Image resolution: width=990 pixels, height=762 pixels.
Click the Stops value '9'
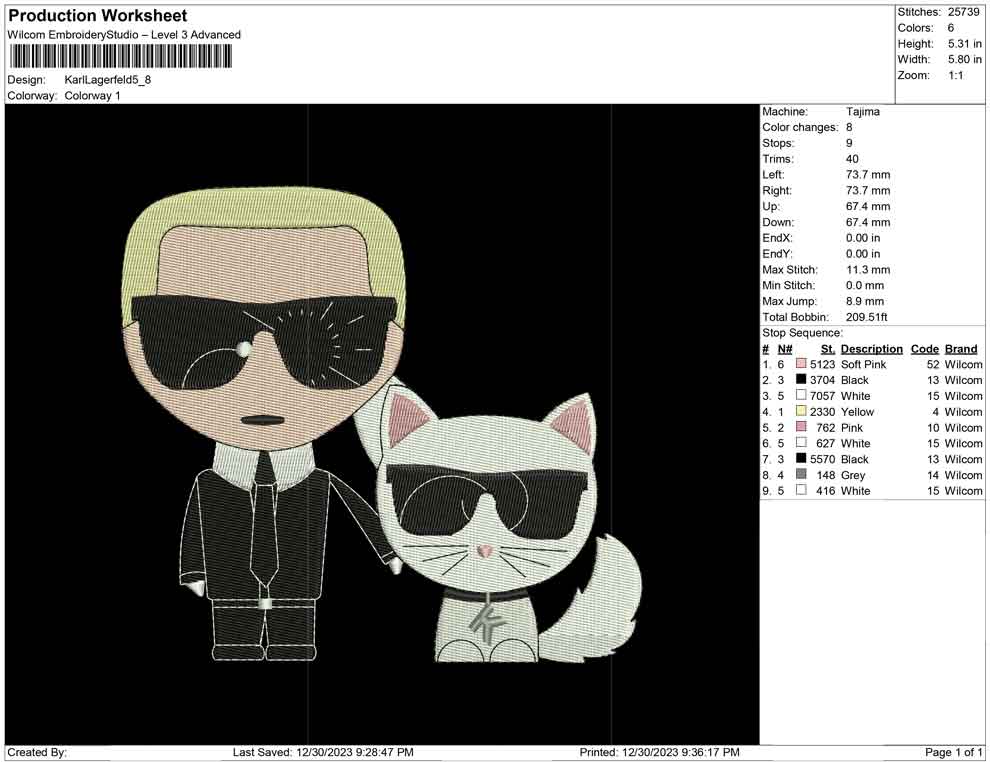click(849, 143)
